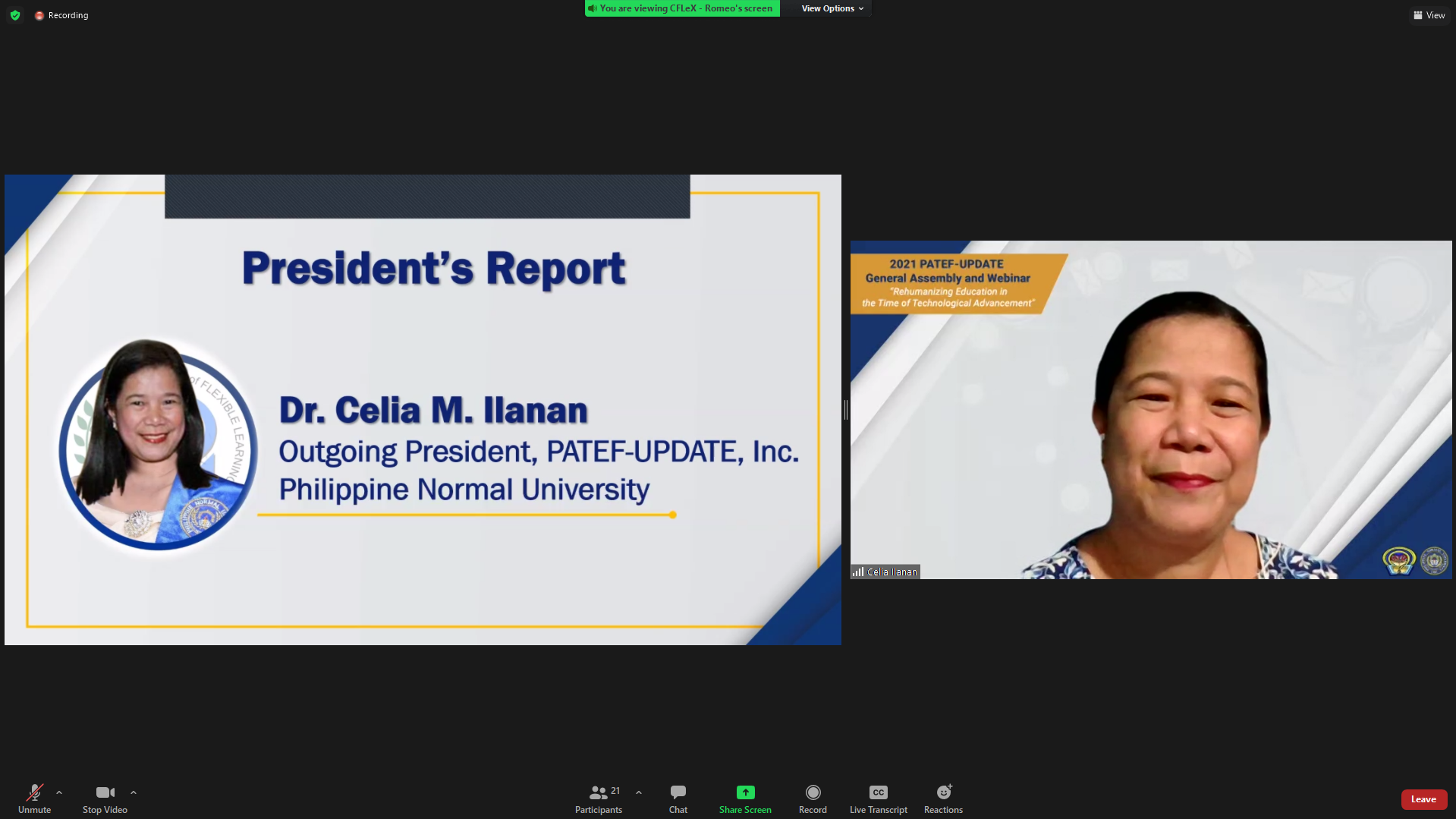Expand video settings arrow beside Stop Video

(x=134, y=792)
